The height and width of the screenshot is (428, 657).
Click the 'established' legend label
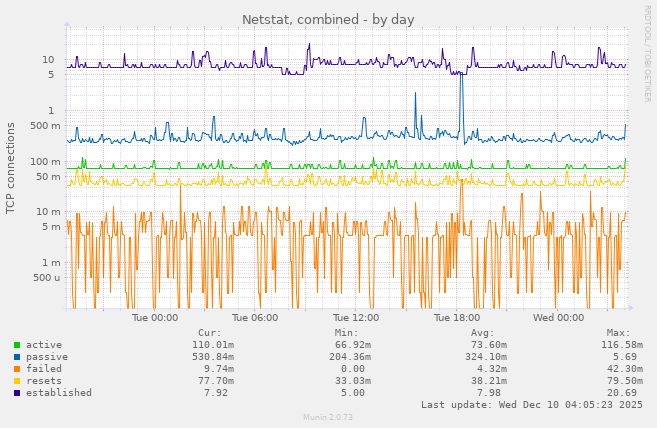click(59, 393)
